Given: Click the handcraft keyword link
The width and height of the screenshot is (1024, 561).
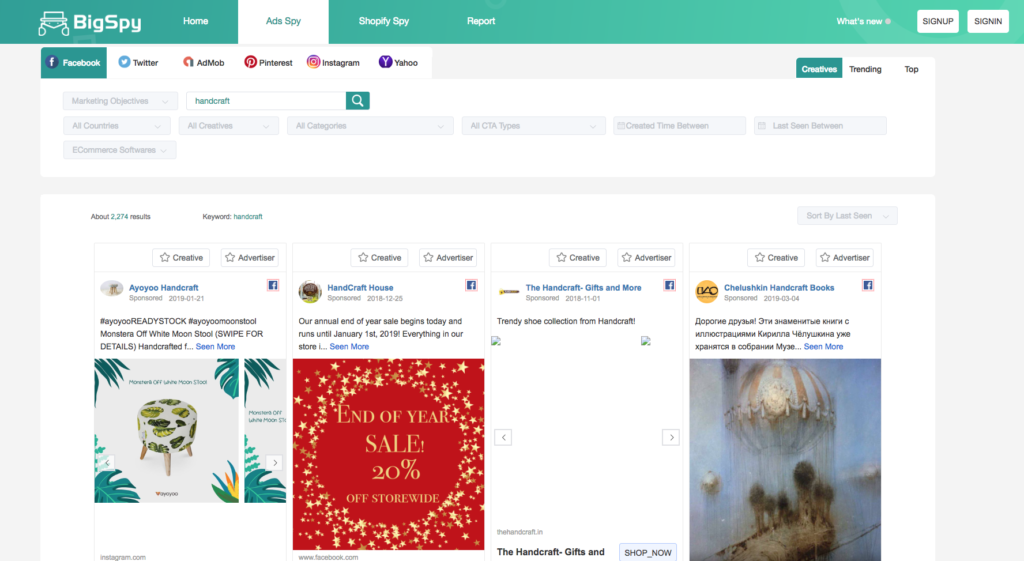Looking at the screenshot, I should [x=248, y=216].
